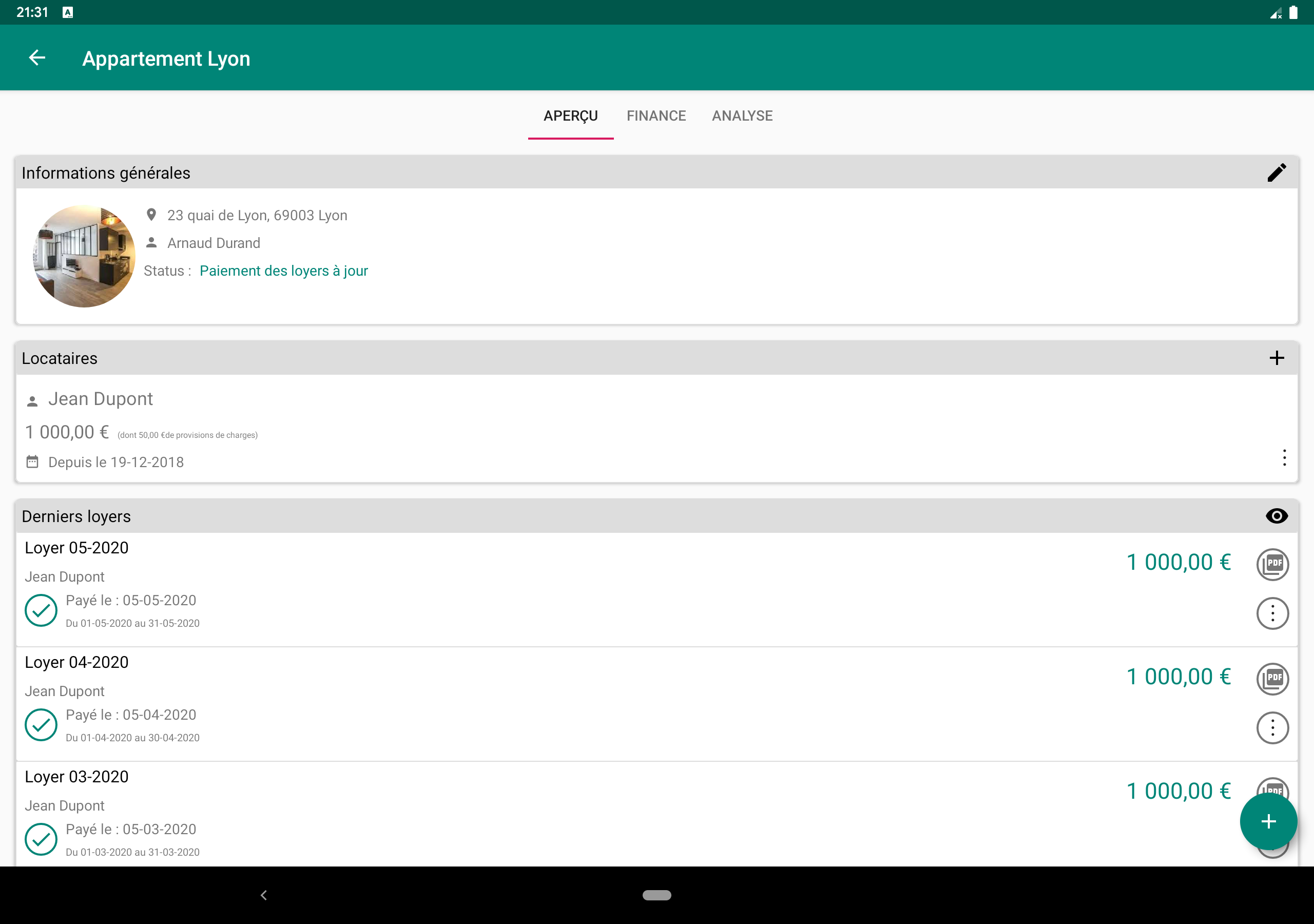Open PDF receipt for Loyer 04-2020

click(1271, 679)
